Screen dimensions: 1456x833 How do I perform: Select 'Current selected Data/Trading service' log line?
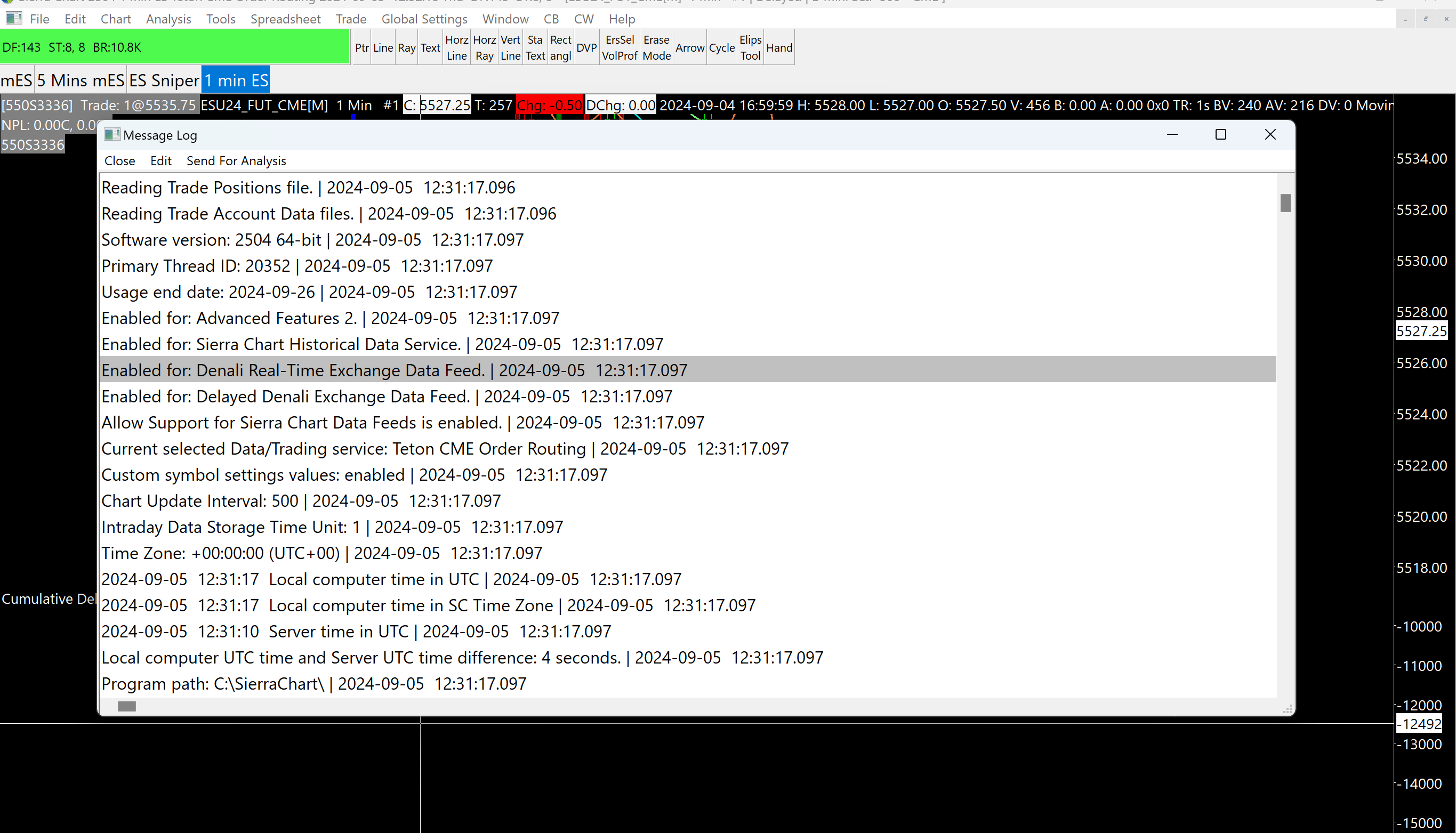(688, 449)
